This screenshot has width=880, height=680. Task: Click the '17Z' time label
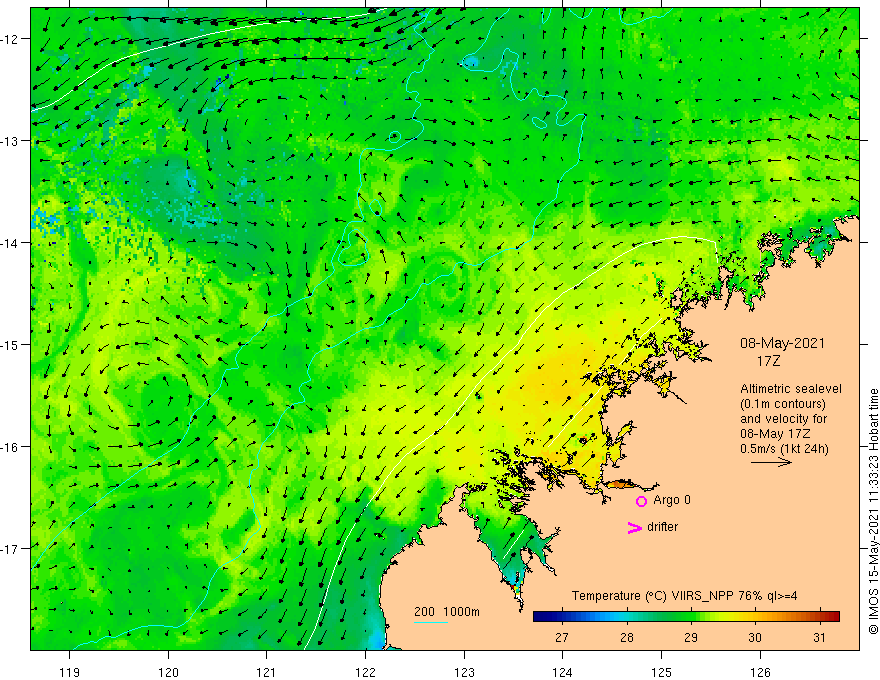(768, 361)
